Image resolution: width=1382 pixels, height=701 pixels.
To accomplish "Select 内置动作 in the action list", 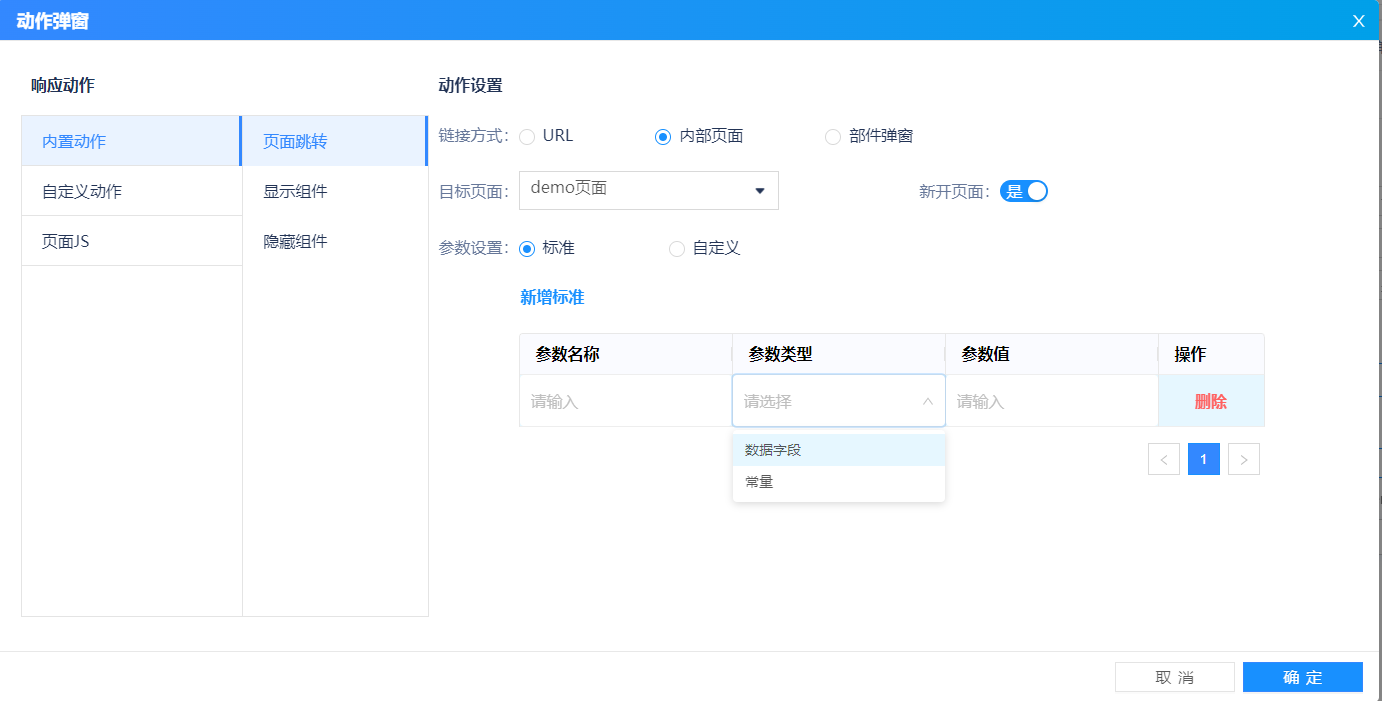I will click(131, 141).
